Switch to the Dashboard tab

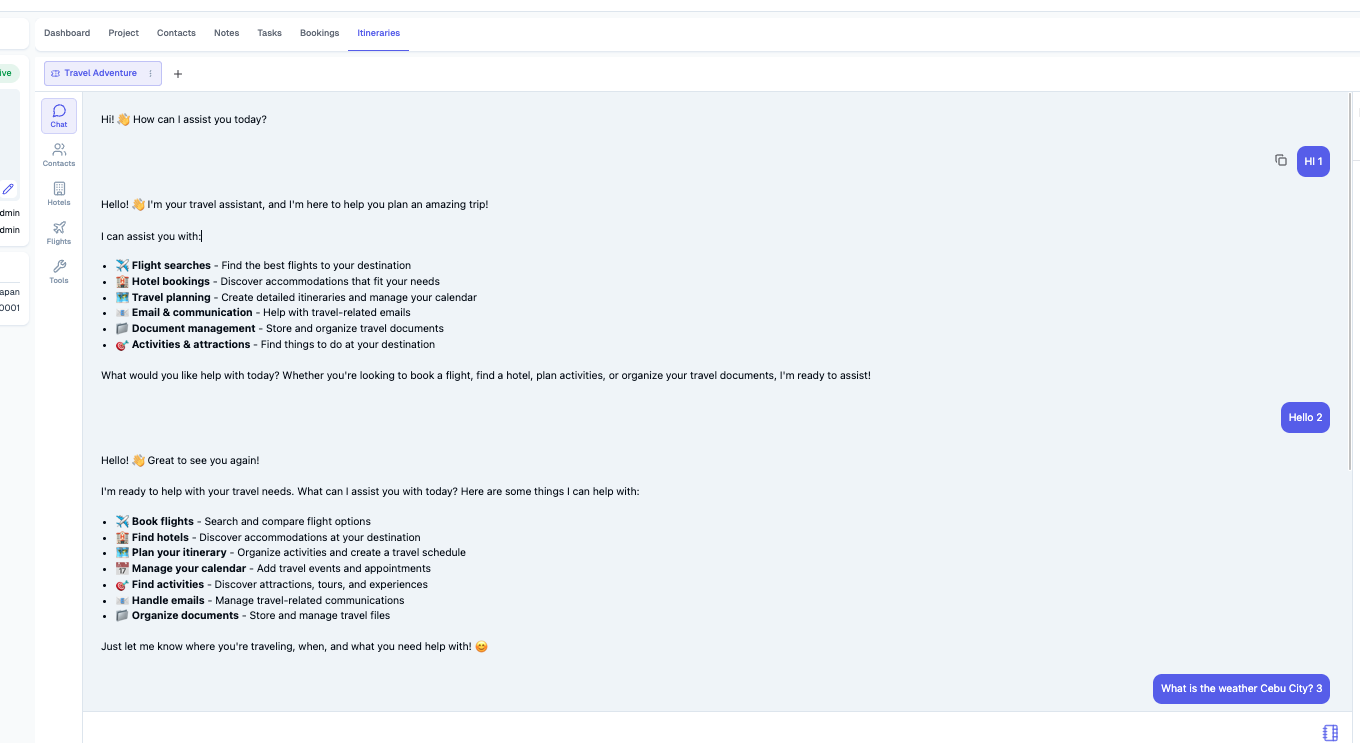66,32
